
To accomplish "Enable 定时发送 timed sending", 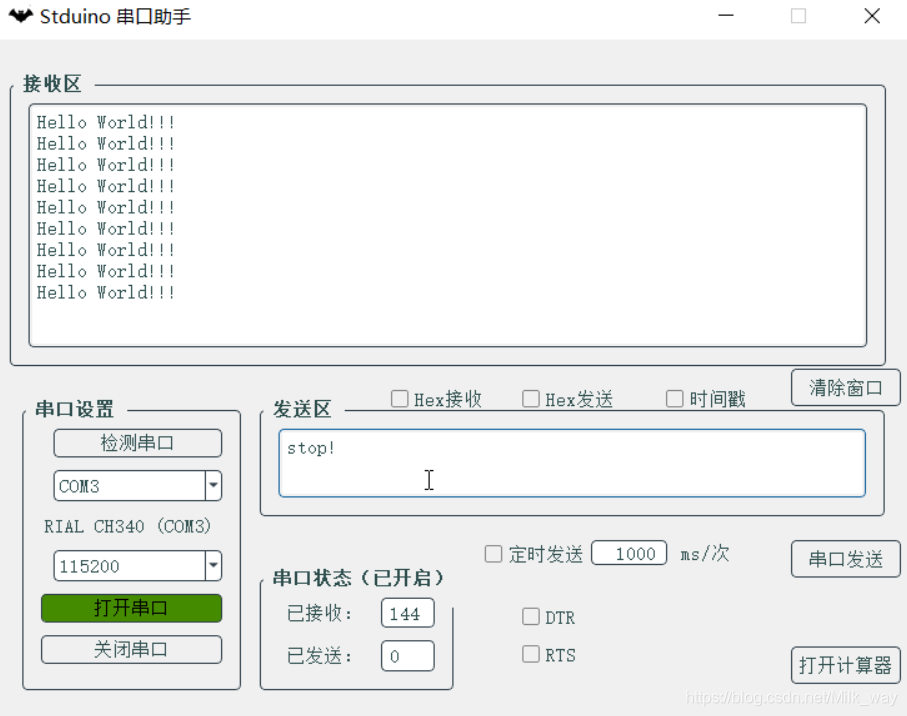I will pyautogui.click(x=494, y=553).
